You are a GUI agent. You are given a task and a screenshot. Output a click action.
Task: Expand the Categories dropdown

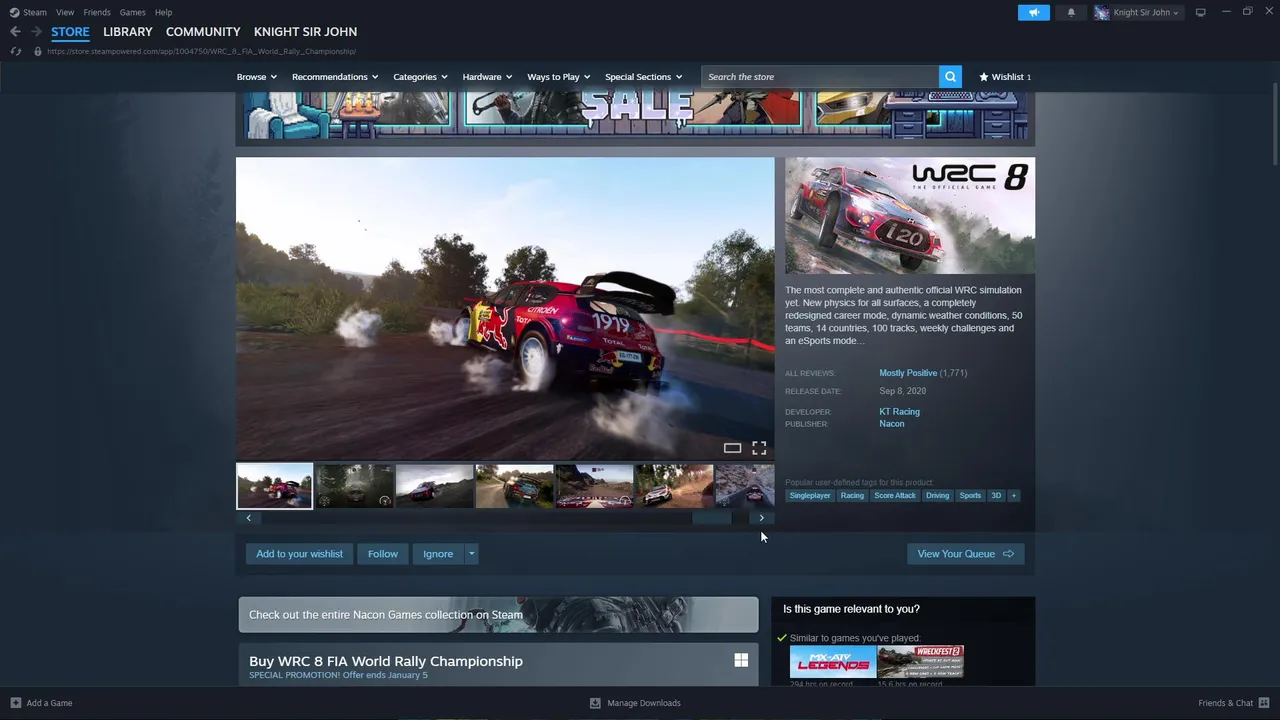coord(419,76)
